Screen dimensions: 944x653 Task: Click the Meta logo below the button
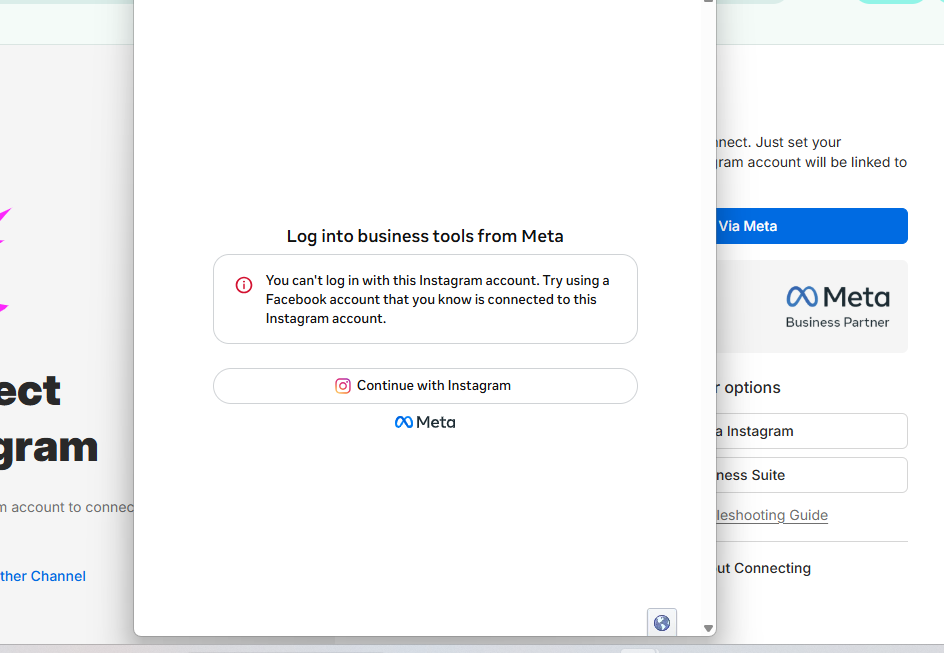pos(425,422)
